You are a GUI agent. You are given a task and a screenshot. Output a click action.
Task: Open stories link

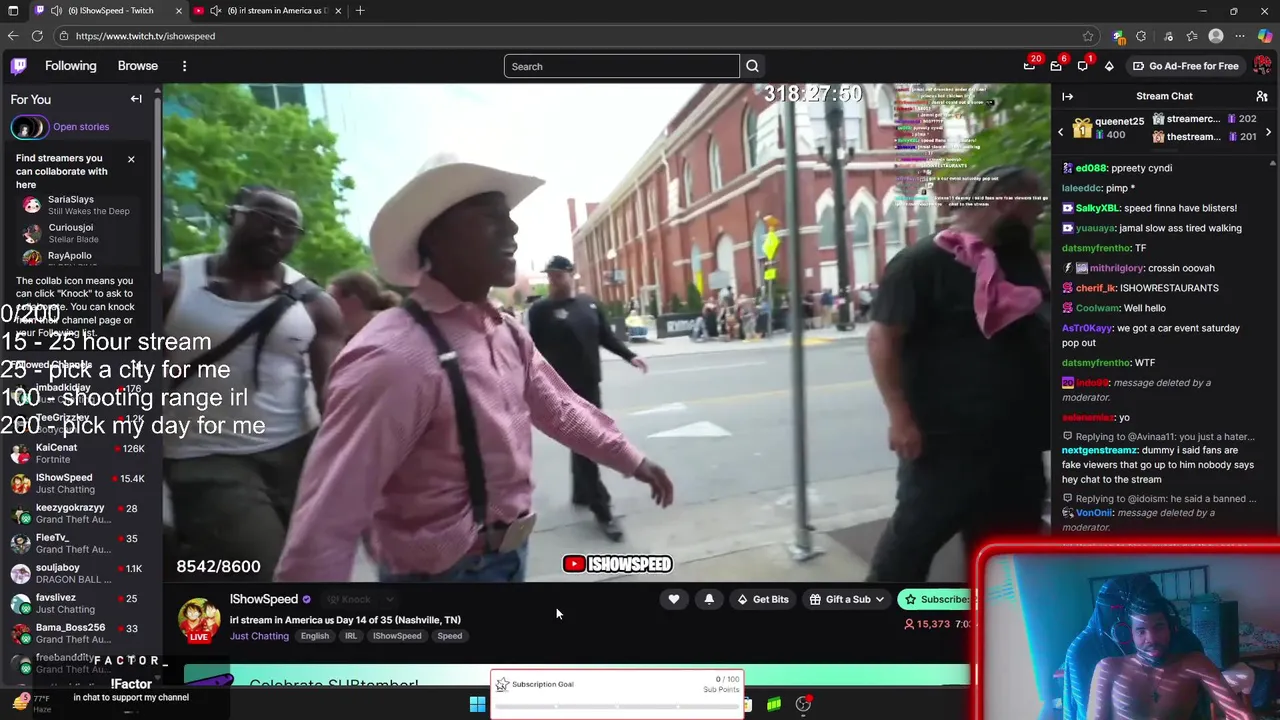(81, 127)
